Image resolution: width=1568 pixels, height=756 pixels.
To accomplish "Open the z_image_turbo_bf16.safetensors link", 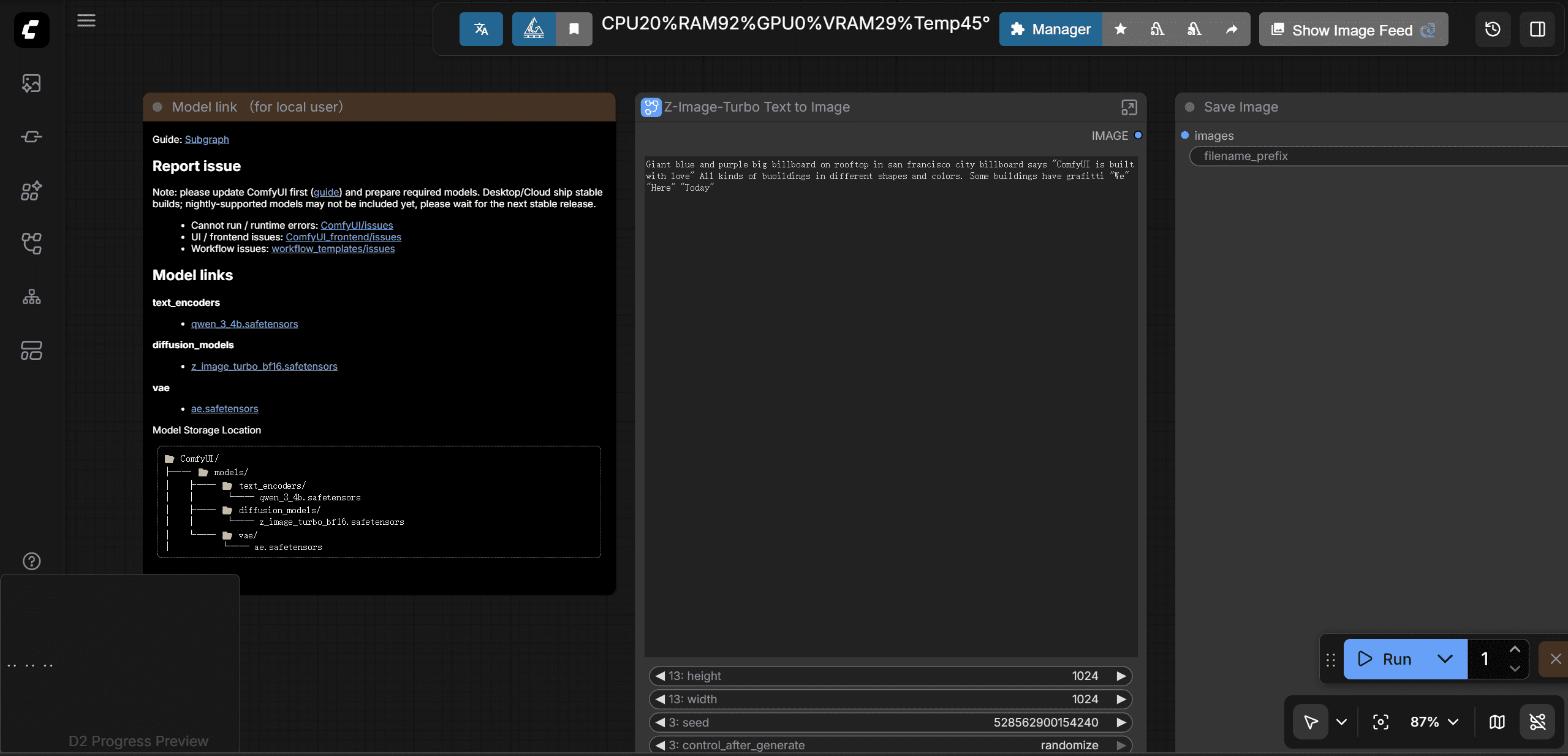I will coord(264,366).
